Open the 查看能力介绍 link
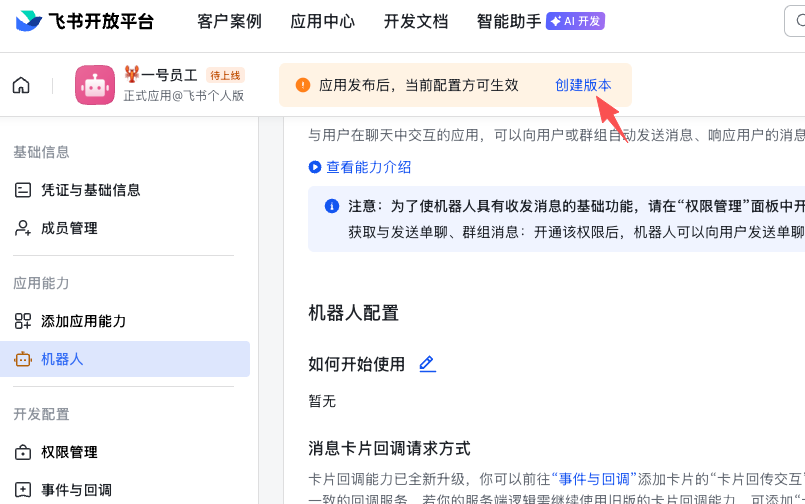805x504 pixels. click(x=369, y=167)
